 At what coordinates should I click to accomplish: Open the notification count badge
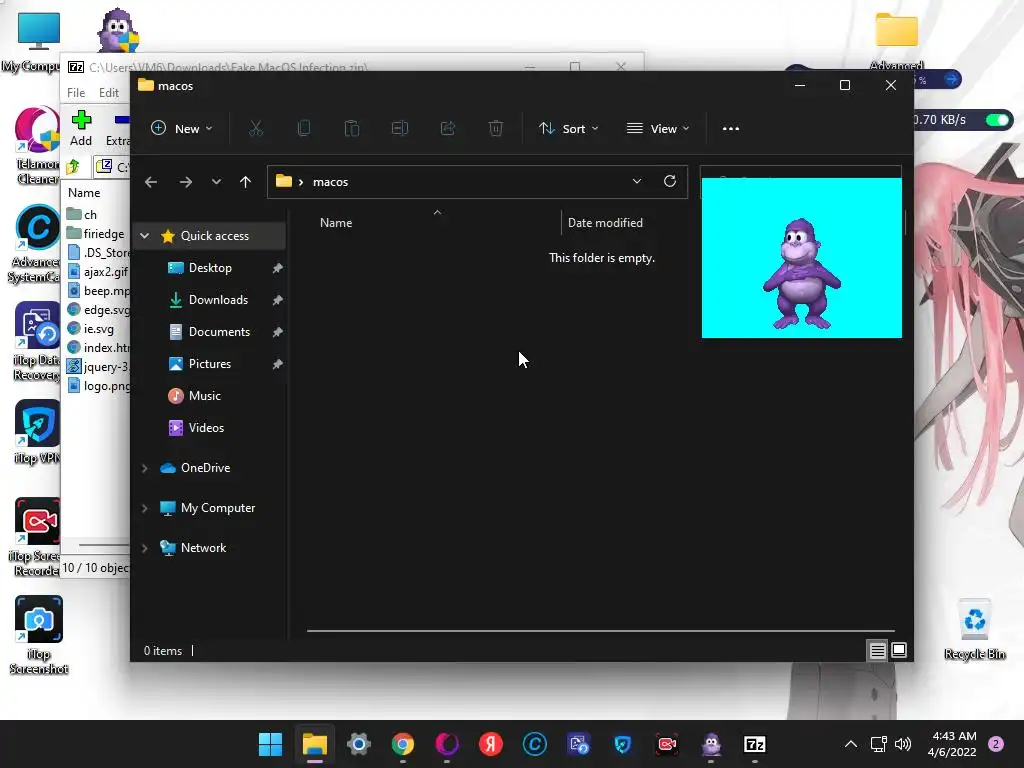pyautogui.click(x=996, y=744)
